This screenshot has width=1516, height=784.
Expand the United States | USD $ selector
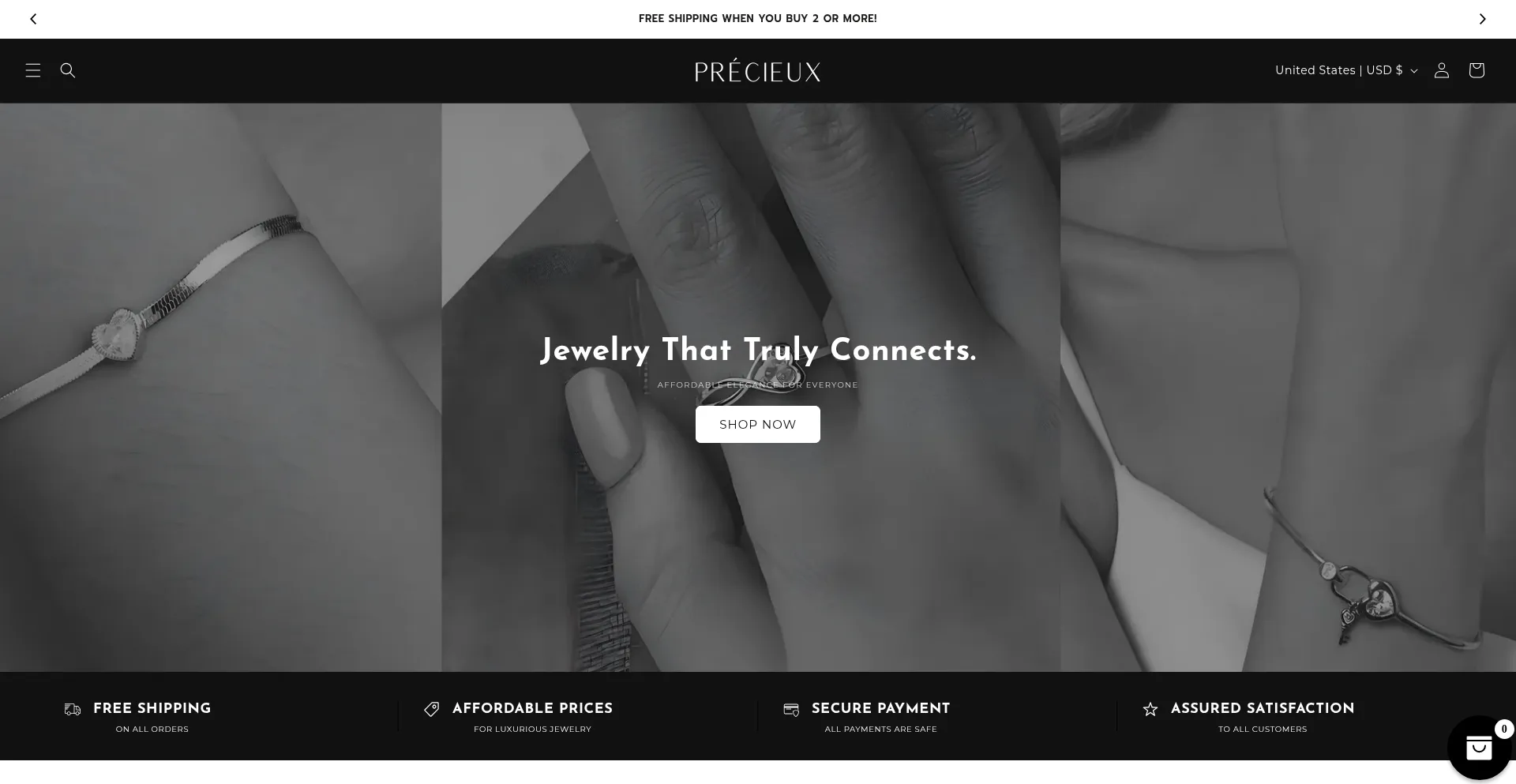[x=1346, y=70]
